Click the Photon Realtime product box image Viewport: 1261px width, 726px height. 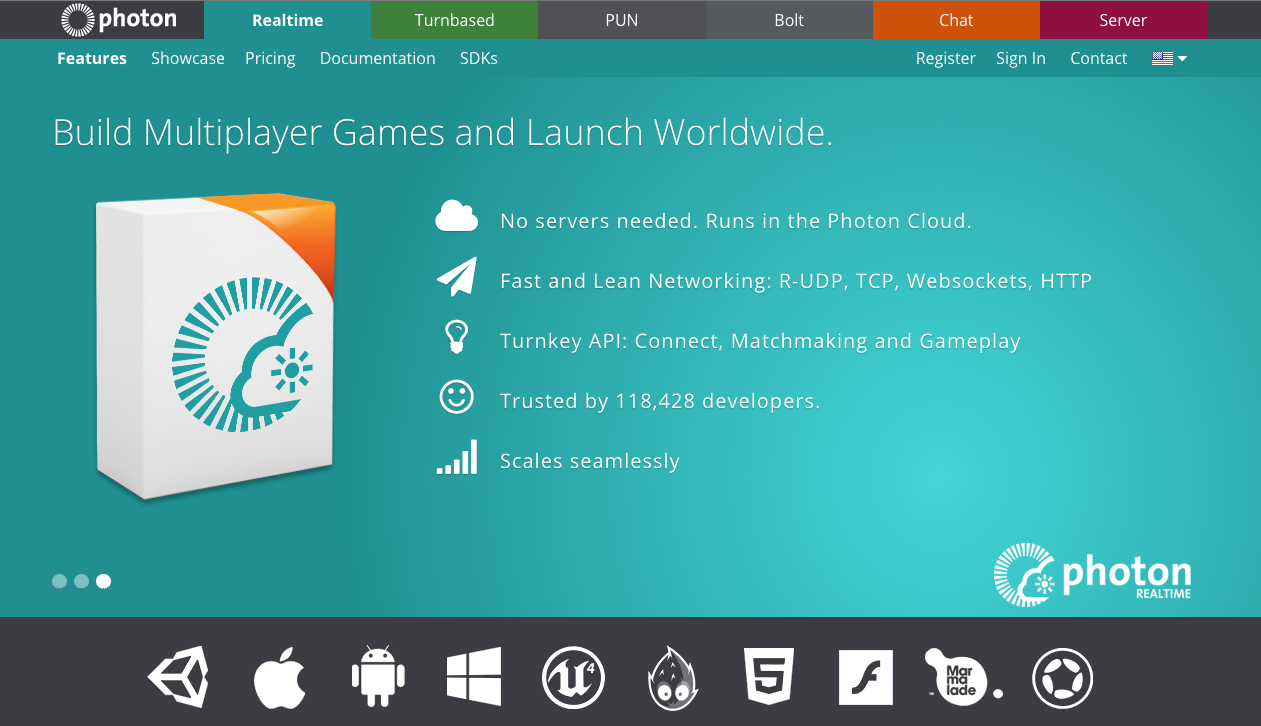pos(216,346)
